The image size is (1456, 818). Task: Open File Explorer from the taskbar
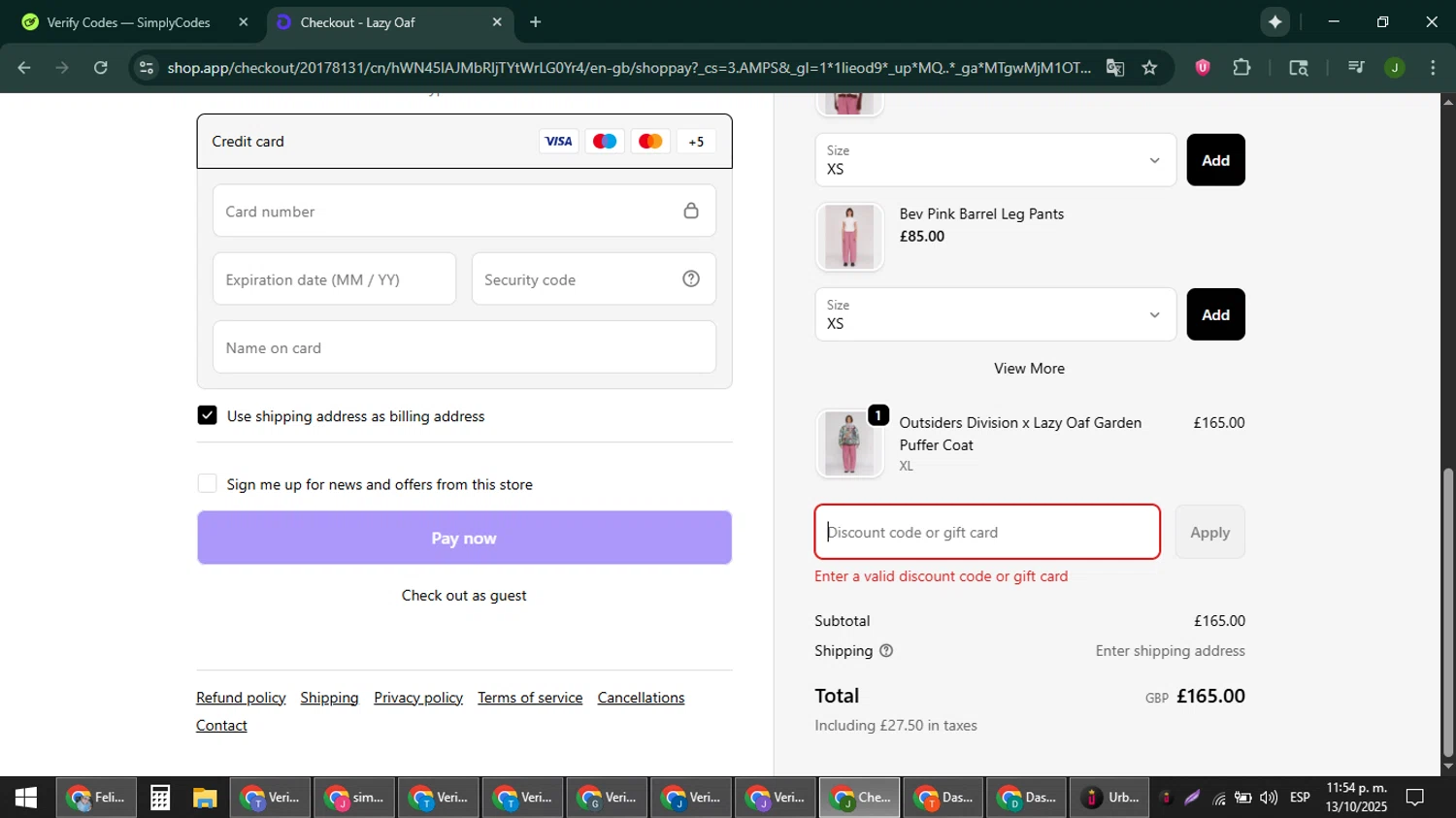pos(204,798)
